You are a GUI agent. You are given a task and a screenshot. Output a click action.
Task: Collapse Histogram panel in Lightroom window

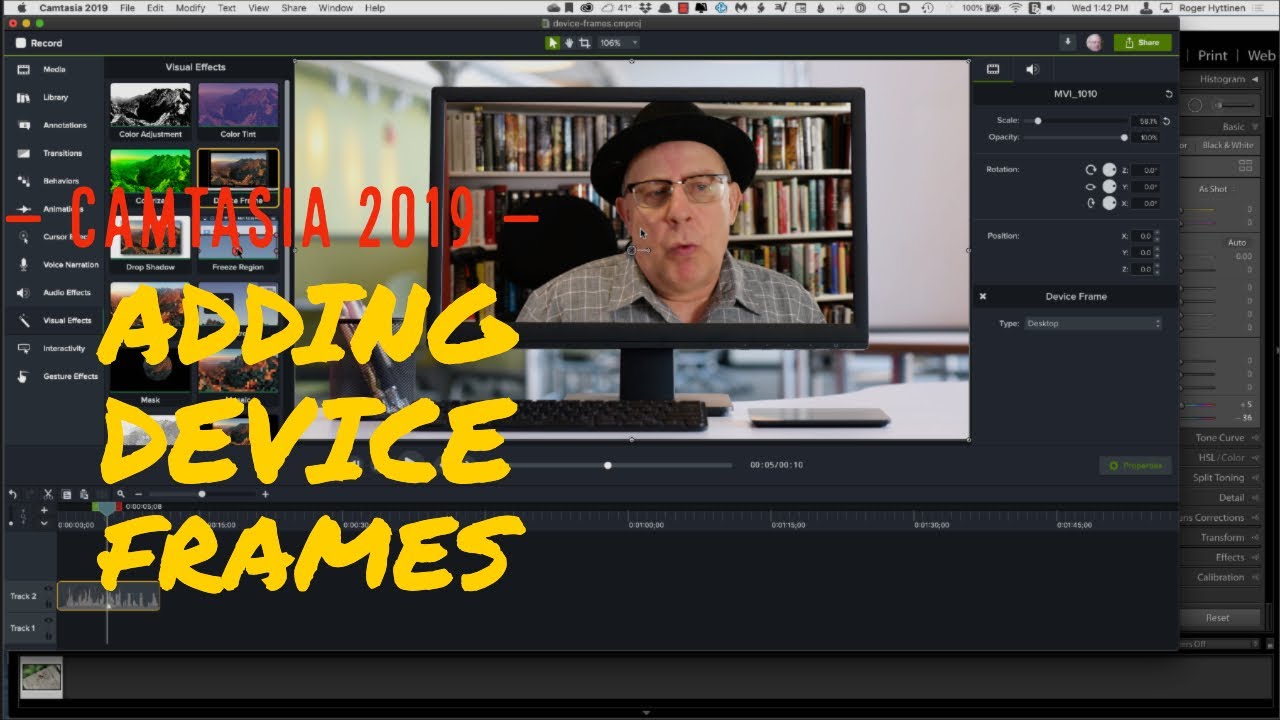tap(1255, 79)
